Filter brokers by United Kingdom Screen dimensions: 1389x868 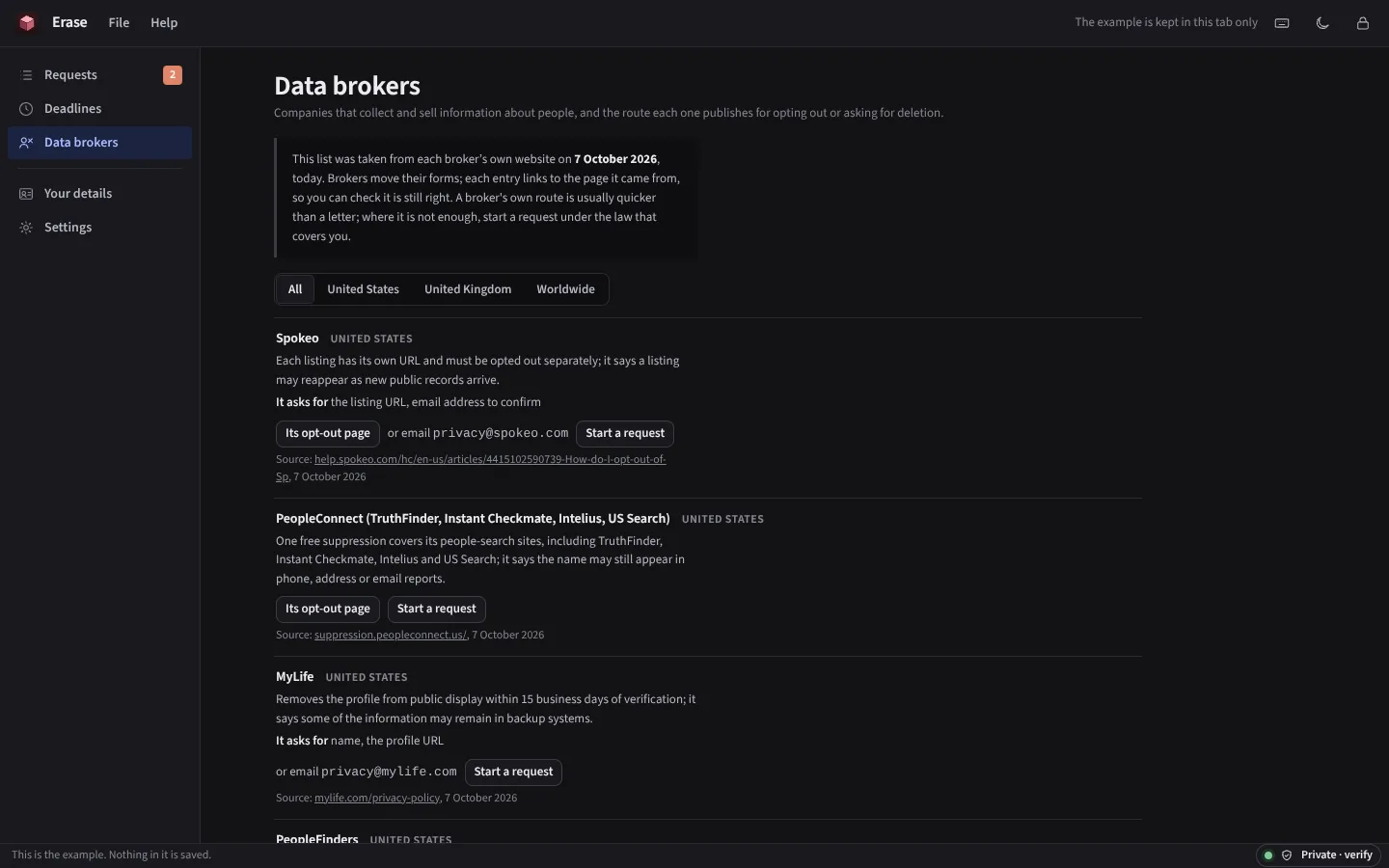tap(468, 289)
